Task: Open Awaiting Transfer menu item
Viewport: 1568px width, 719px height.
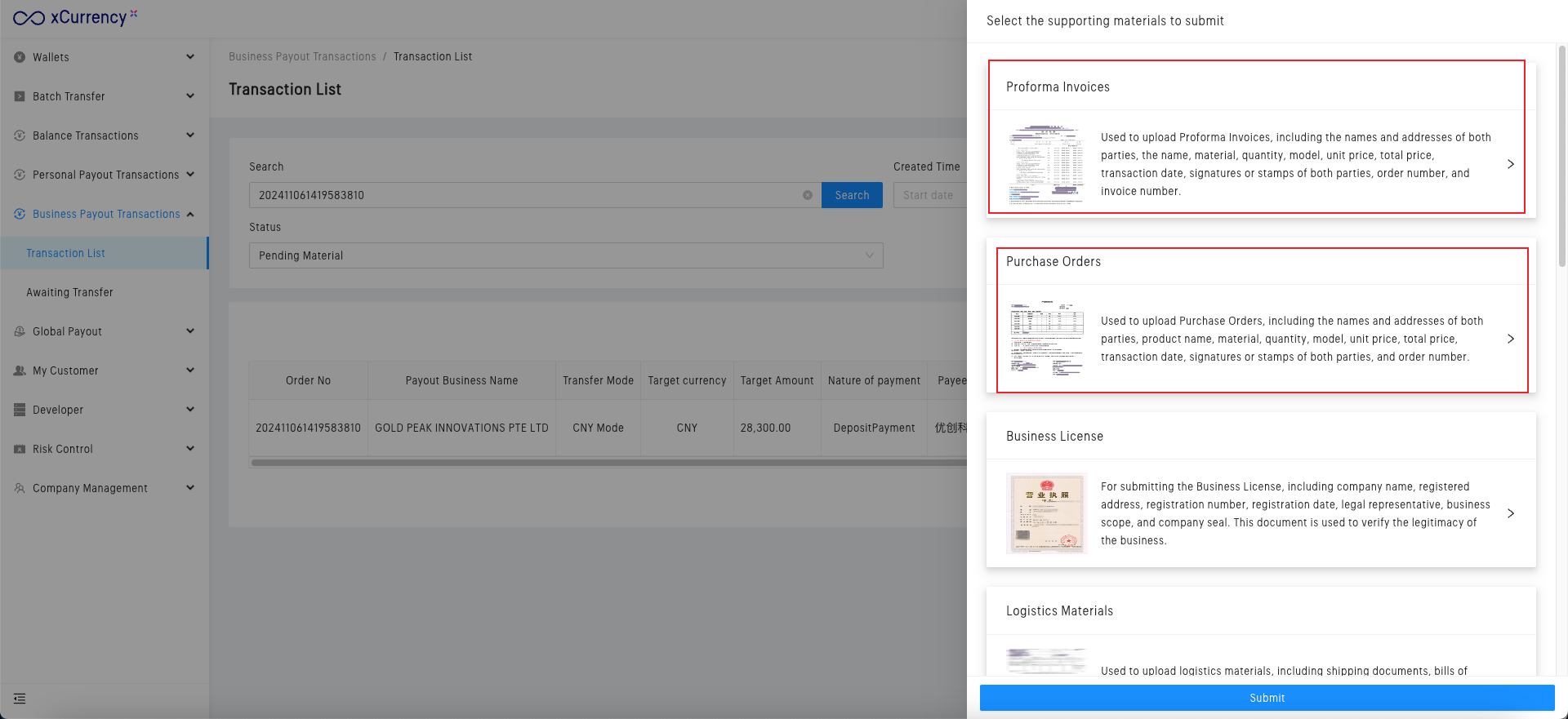Action: coord(69,292)
